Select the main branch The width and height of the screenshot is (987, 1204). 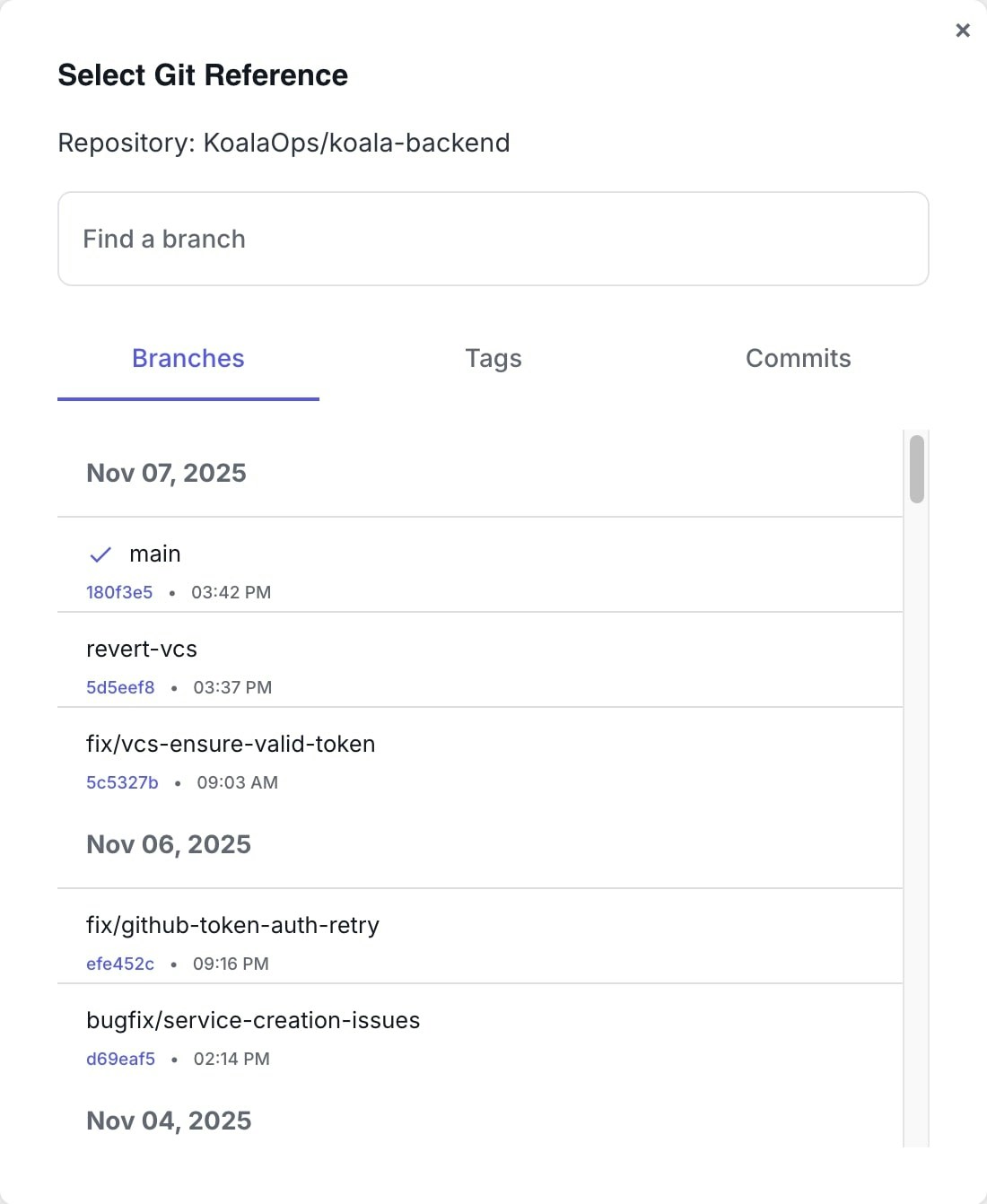[154, 554]
